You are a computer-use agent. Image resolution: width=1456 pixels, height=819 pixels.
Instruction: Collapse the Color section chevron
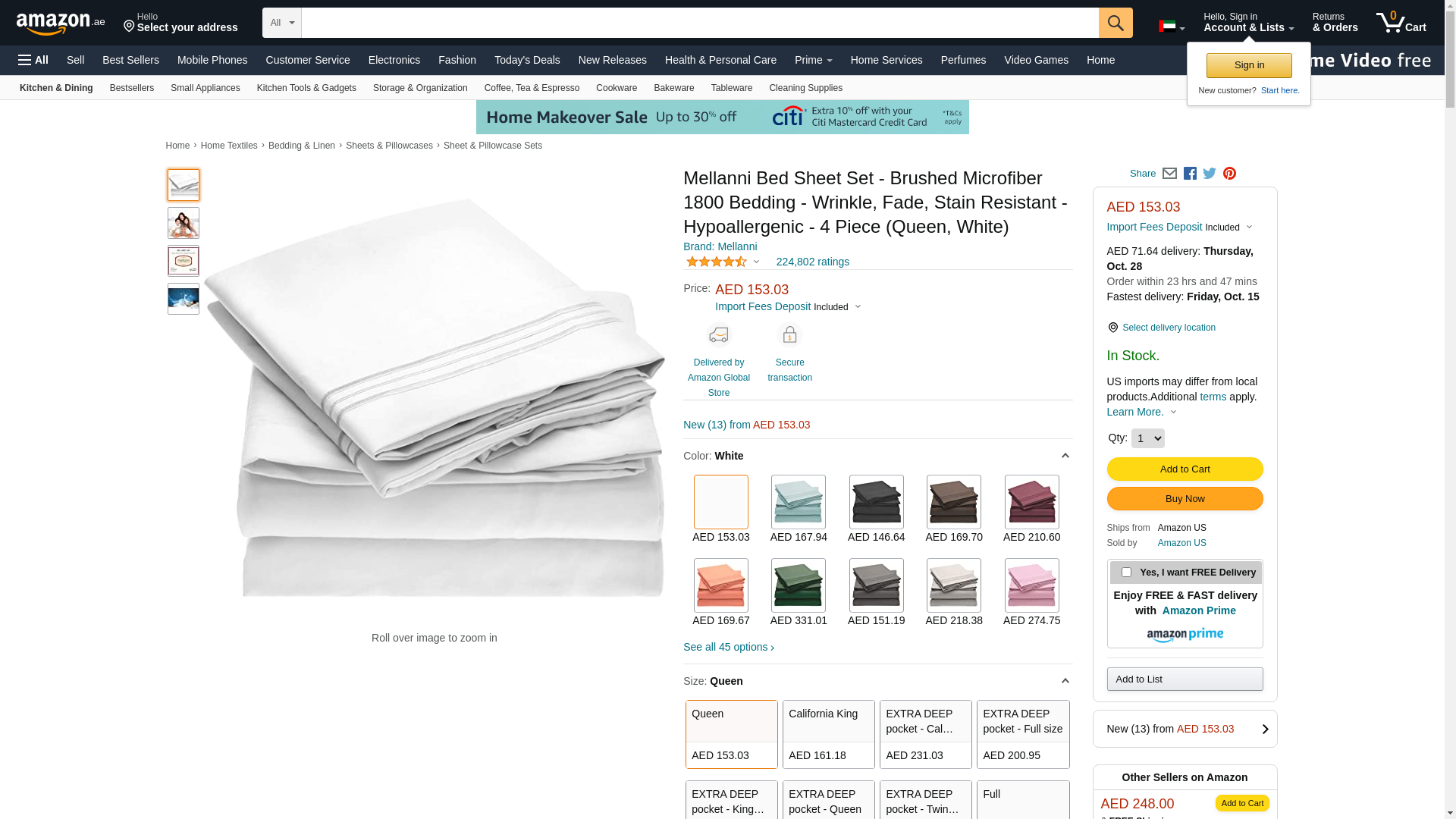(1065, 456)
